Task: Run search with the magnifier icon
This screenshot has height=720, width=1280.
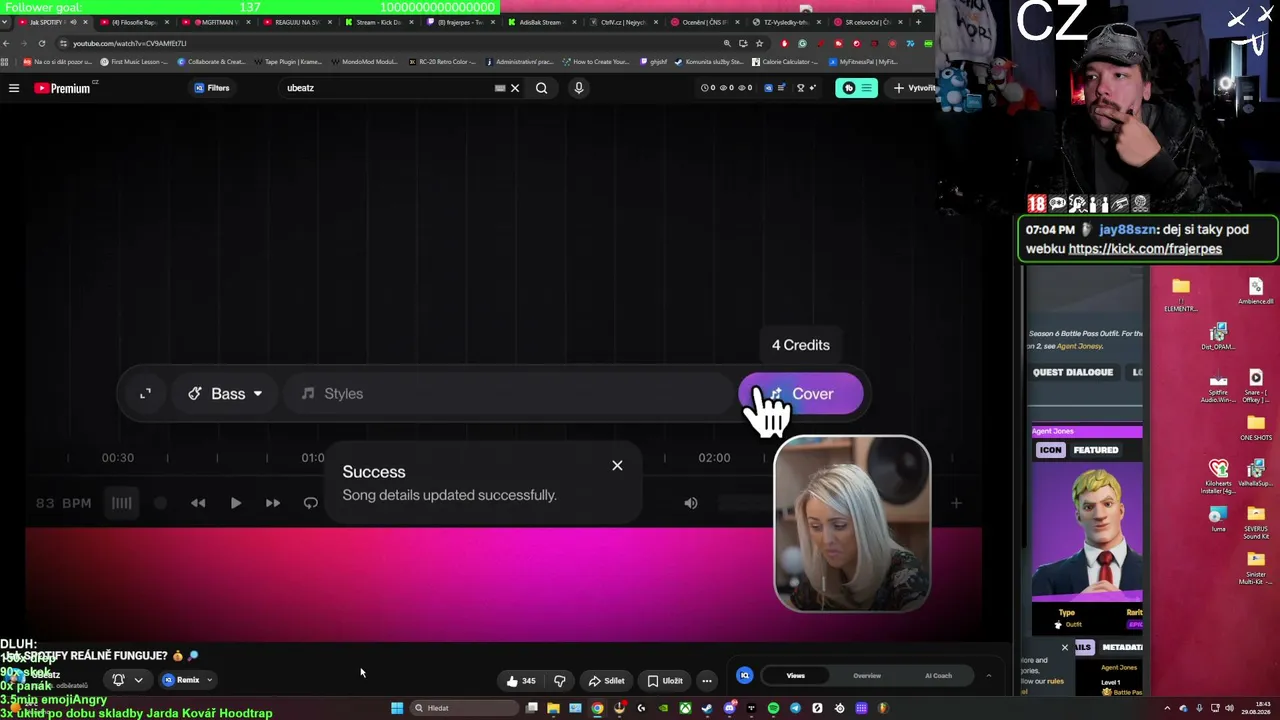Action: [x=541, y=88]
